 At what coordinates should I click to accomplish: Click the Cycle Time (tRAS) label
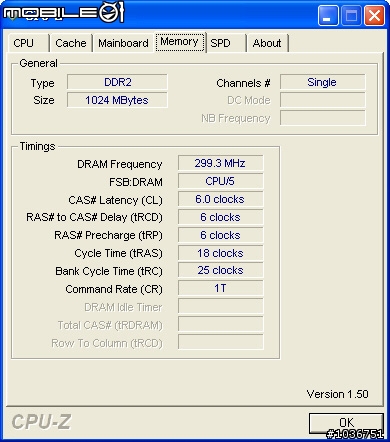[118, 253]
